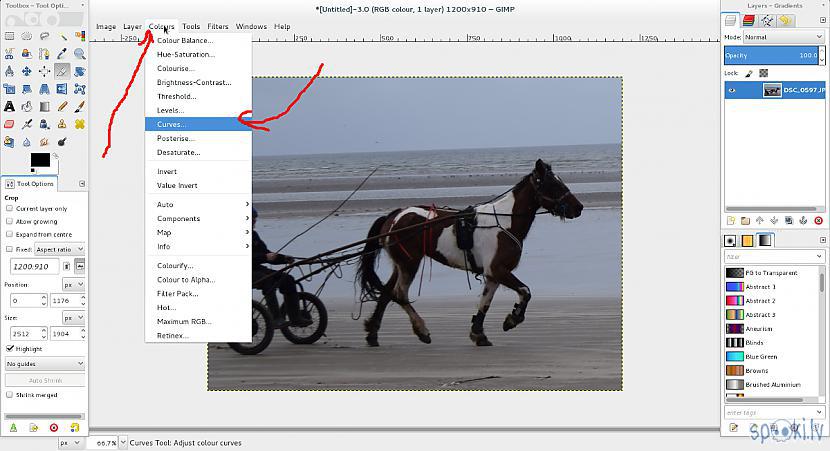Click the foreground black colour swatch

click(40, 160)
